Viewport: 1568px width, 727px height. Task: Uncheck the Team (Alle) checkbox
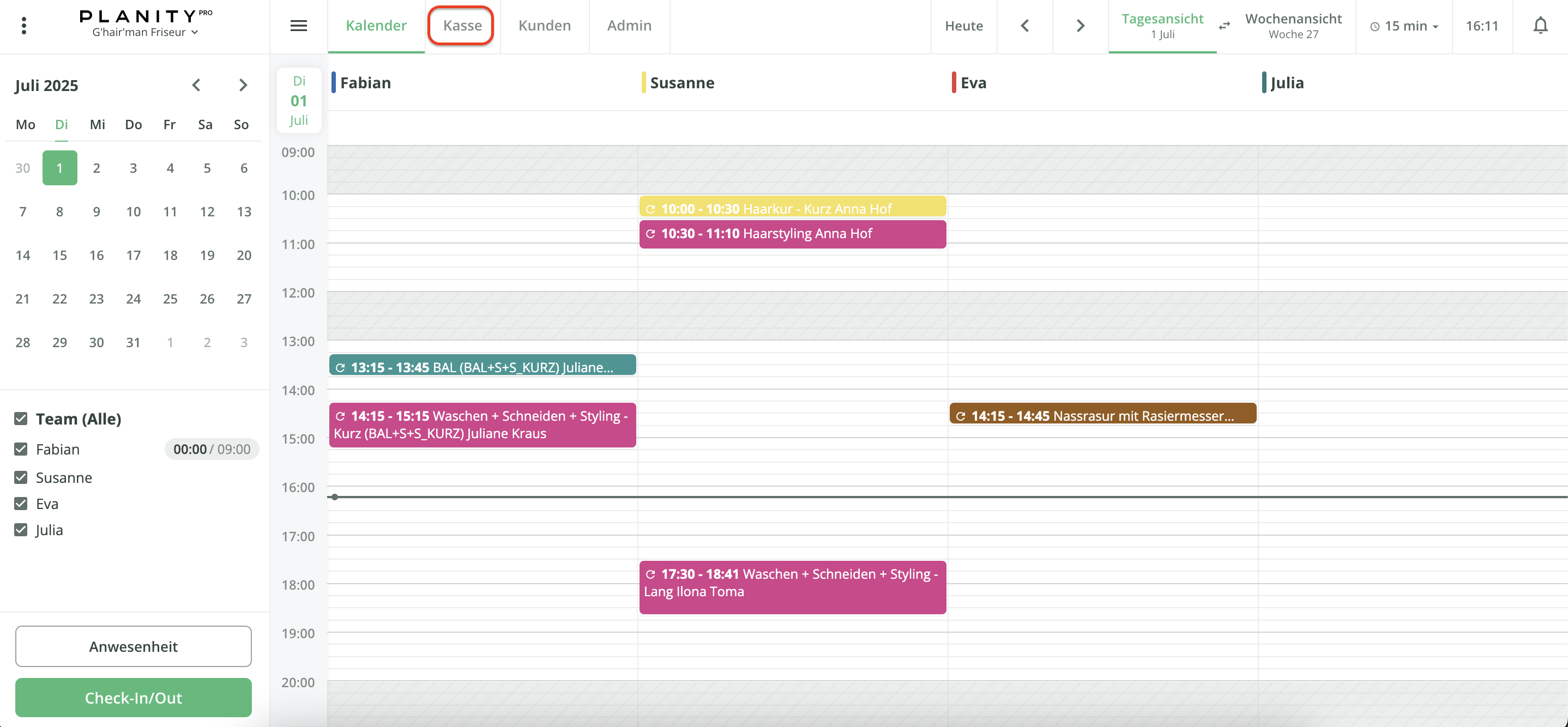point(21,419)
